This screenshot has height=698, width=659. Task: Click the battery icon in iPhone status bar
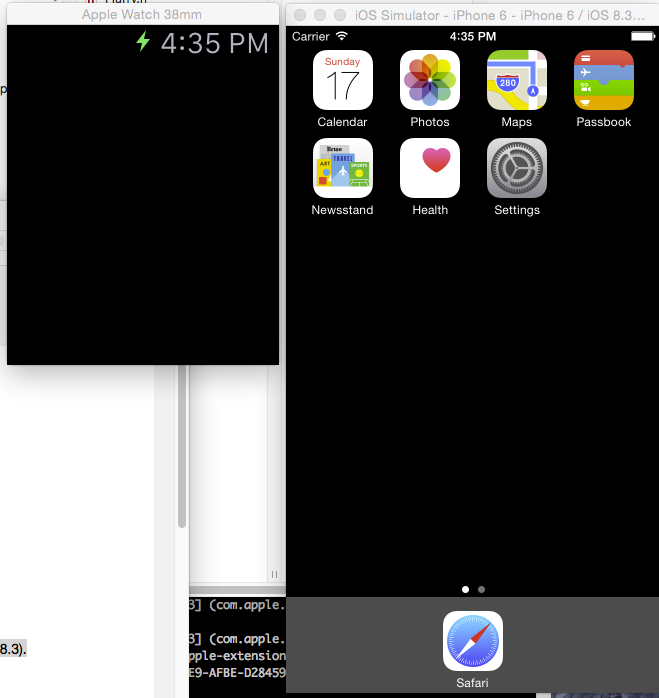[643, 36]
